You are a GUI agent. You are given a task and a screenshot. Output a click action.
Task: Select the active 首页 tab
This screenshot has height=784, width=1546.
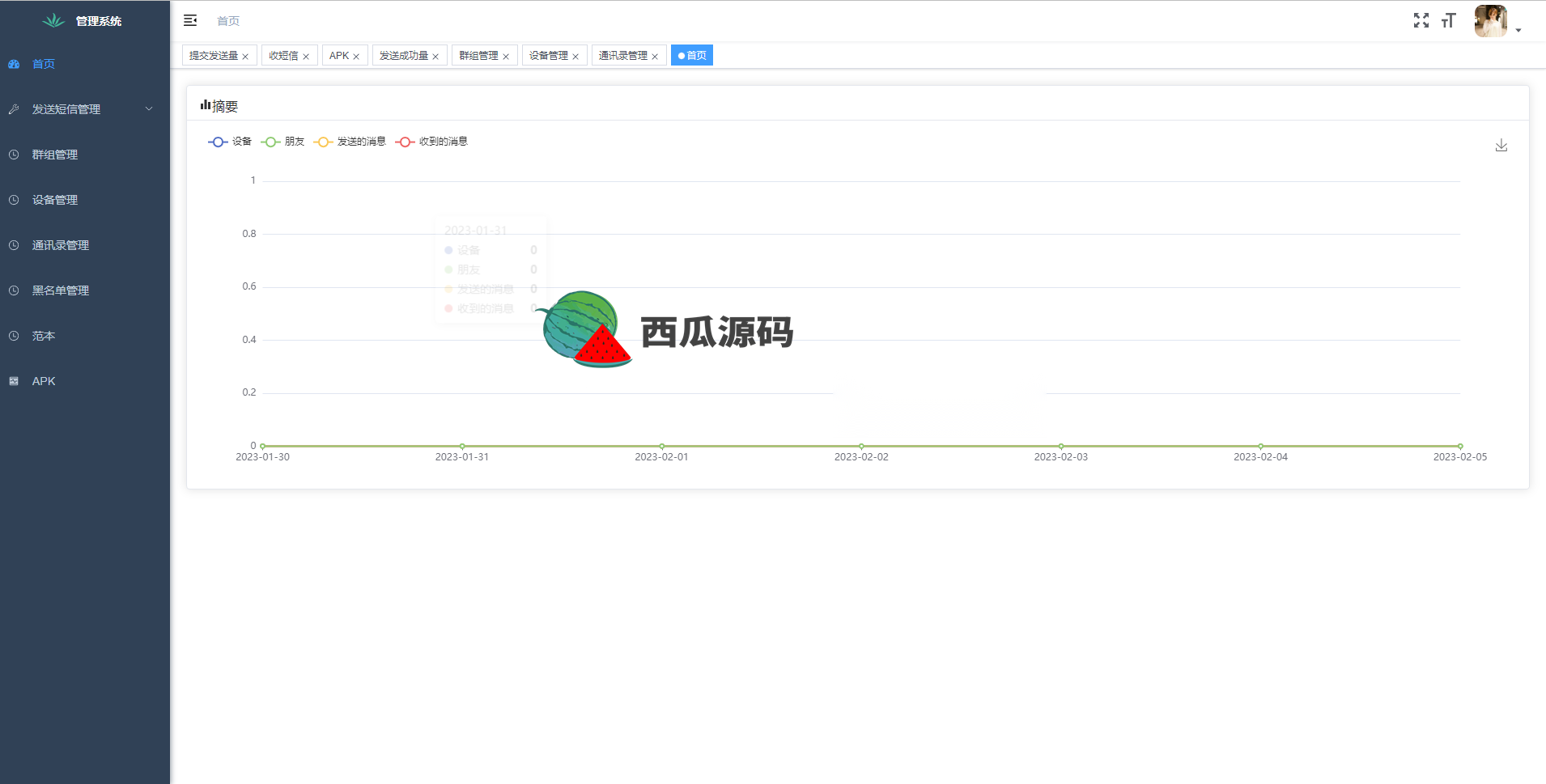pyautogui.click(x=692, y=56)
